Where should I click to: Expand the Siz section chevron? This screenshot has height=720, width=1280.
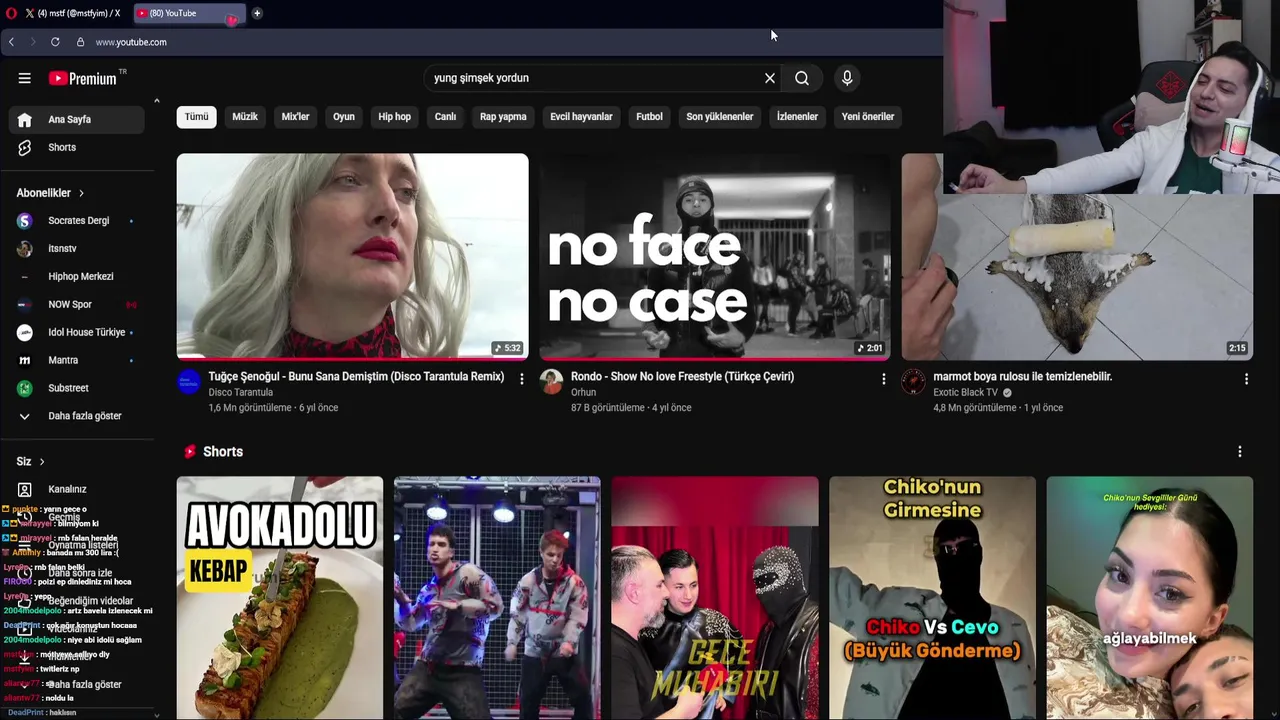click(42, 461)
